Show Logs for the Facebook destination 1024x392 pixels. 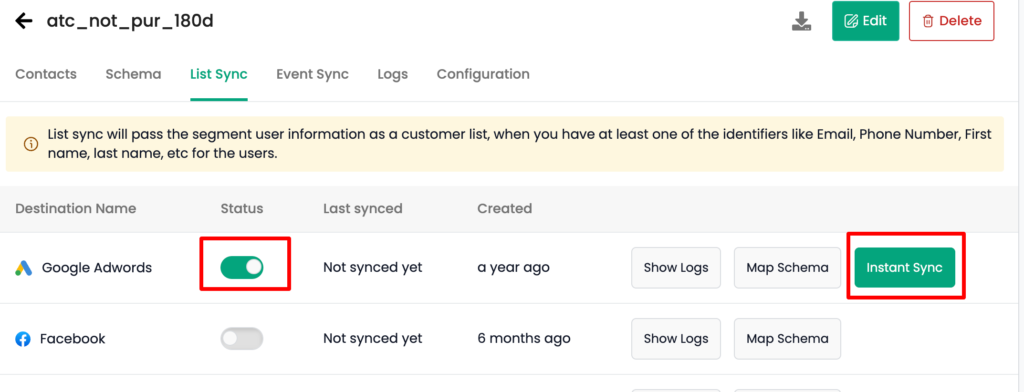click(x=676, y=338)
